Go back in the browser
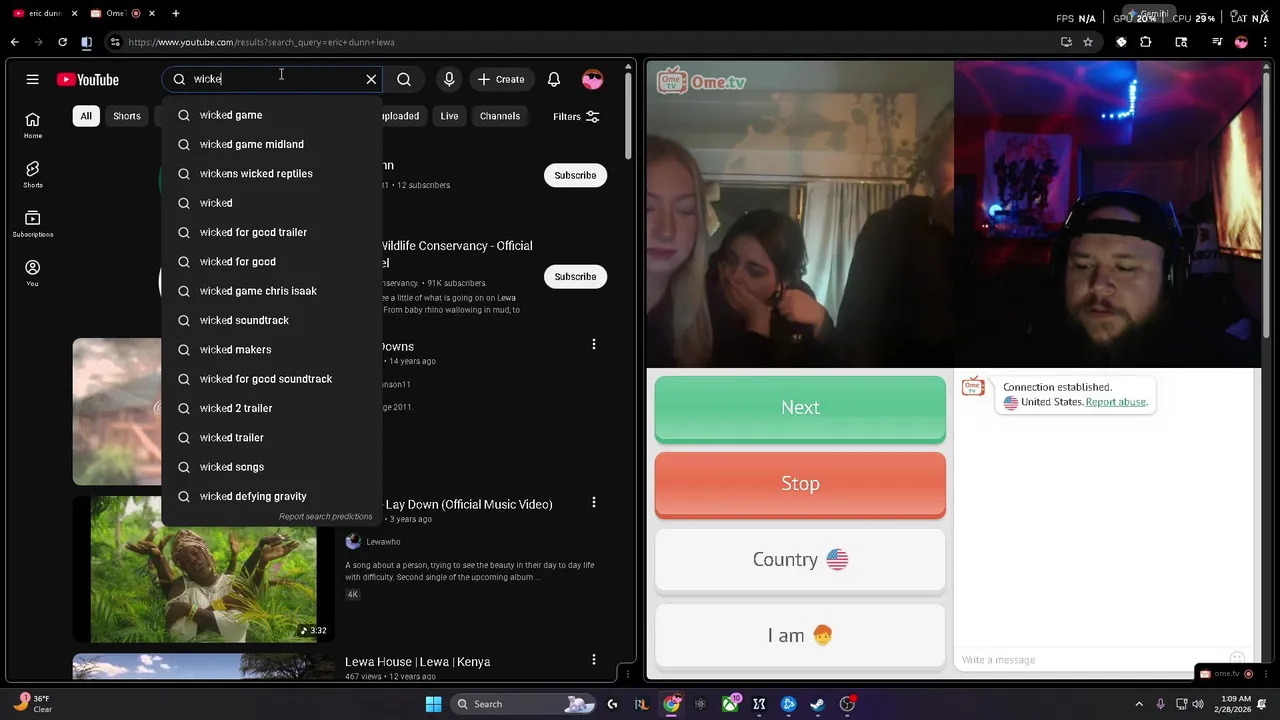Image resolution: width=1280 pixels, height=720 pixels. tap(14, 42)
